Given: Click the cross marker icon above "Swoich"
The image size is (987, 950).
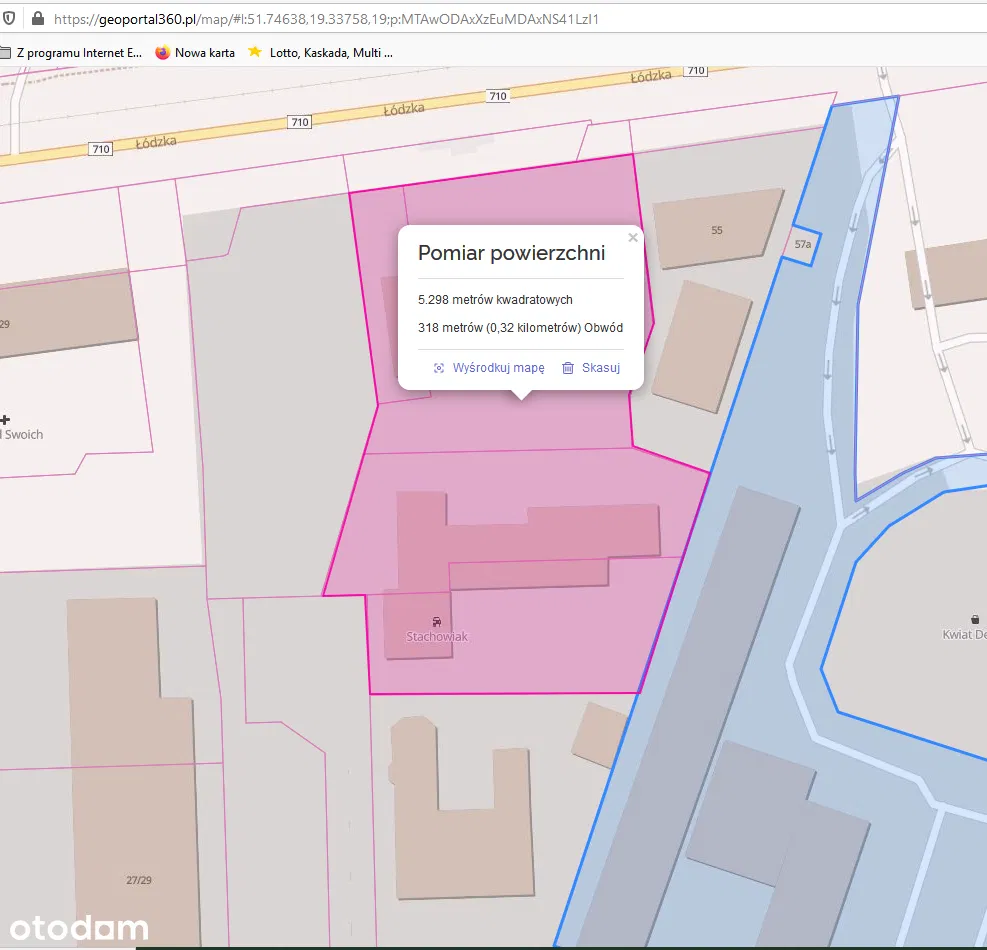Looking at the screenshot, I should click(5, 420).
